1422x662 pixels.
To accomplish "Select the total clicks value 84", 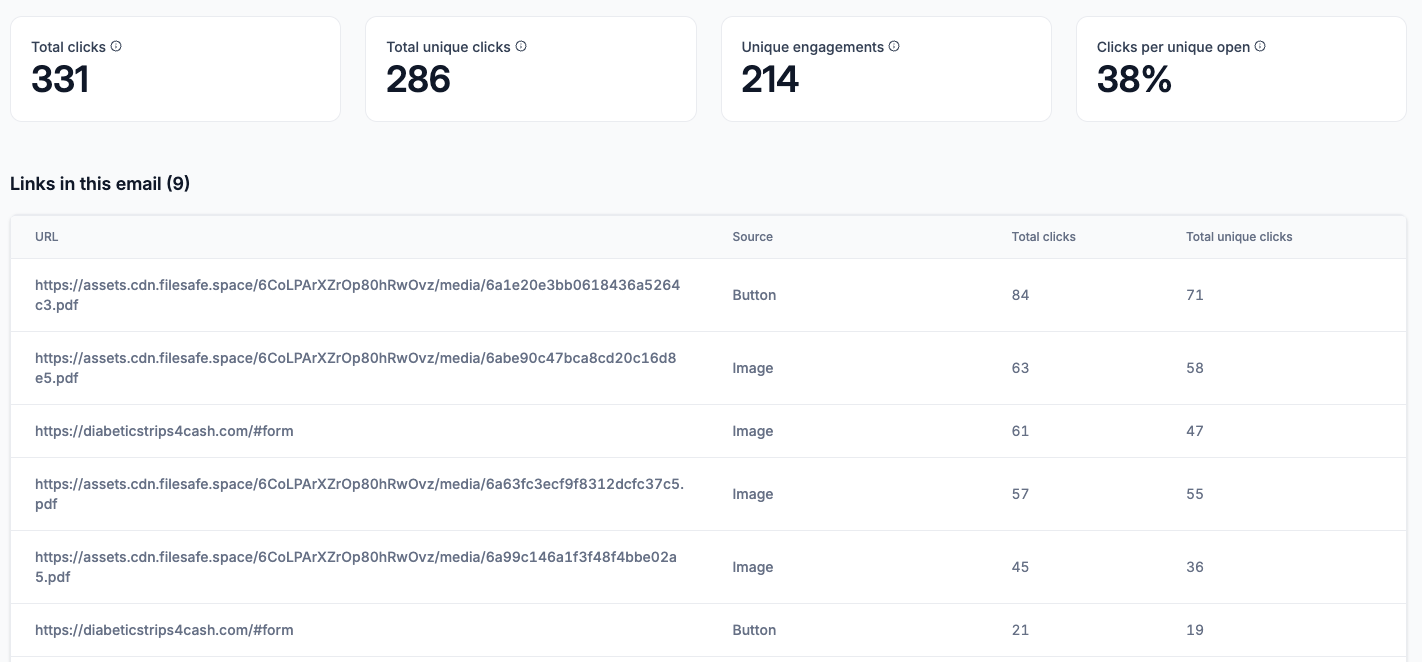I will click(x=1020, y=295).
